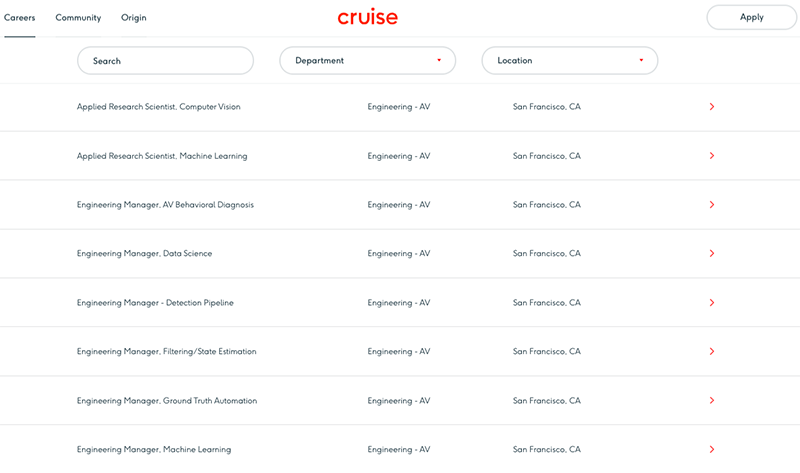
Task: Open the Origin menu item
Action: 134,18
